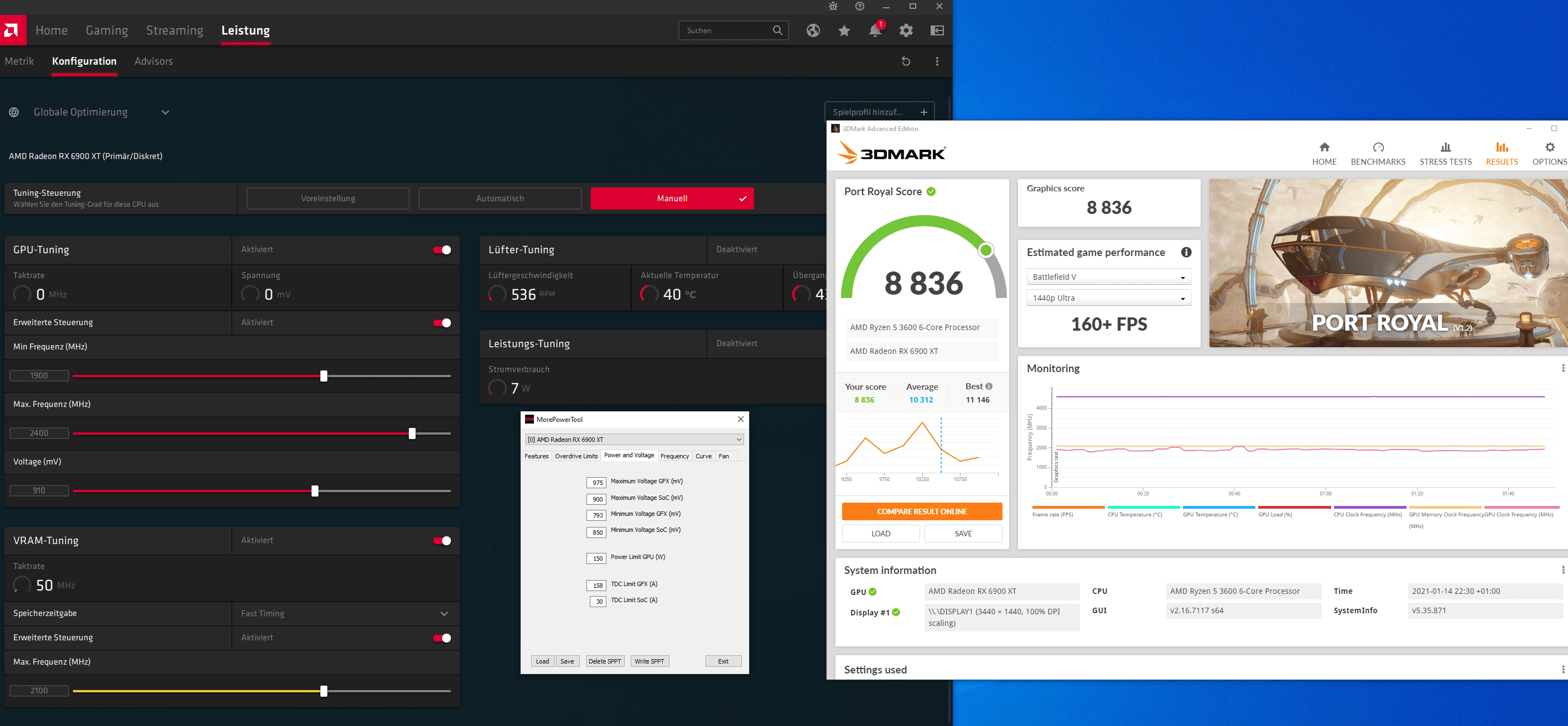1568x726 pixels.
Task: Switch to Streaming tab
Action: [175, 30]
